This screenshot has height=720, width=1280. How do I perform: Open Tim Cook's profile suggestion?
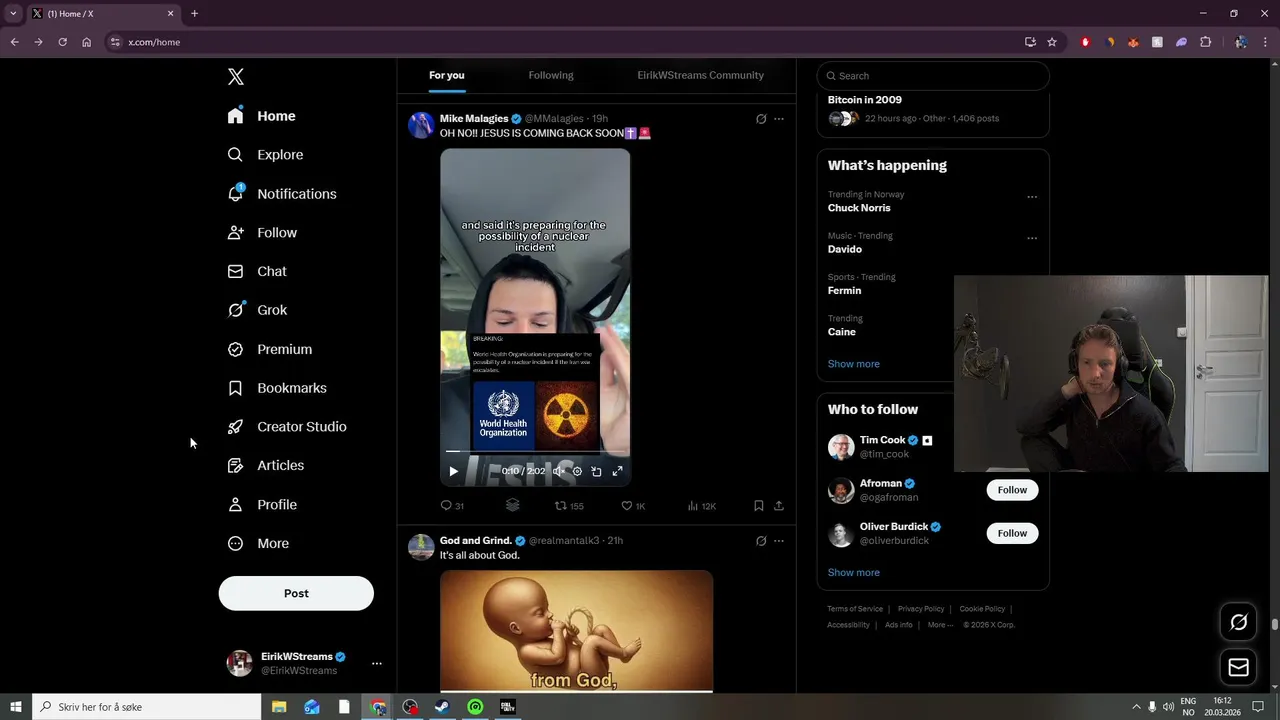[x=882, y=447]
